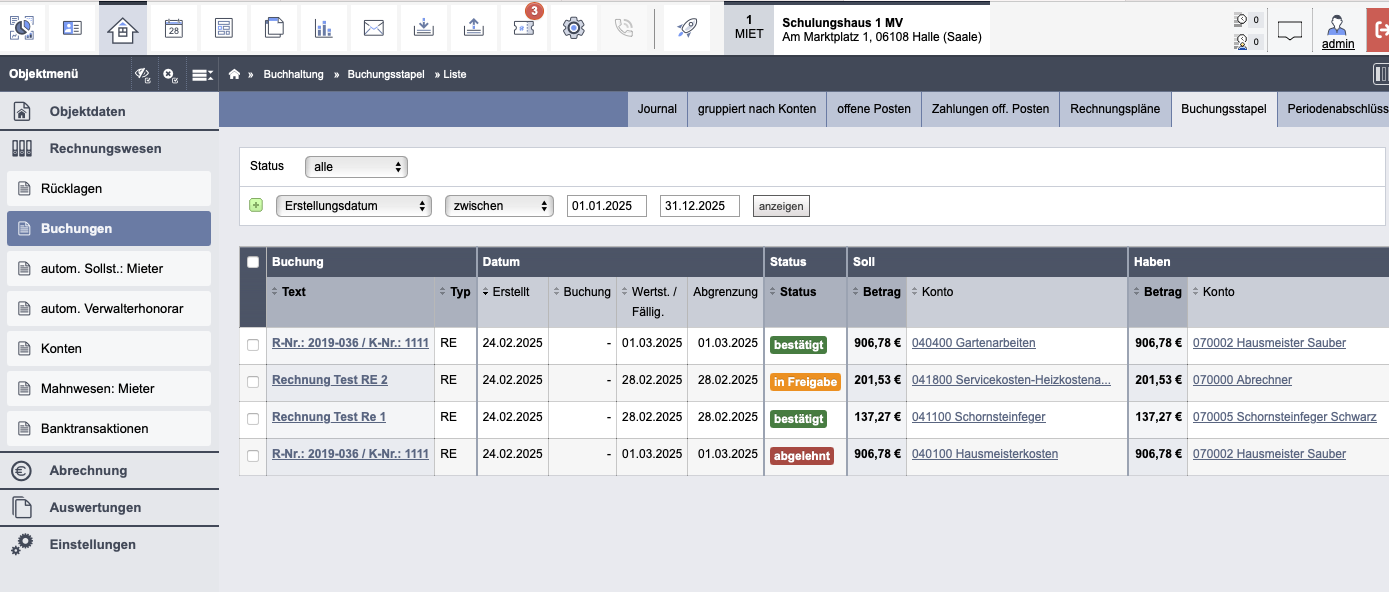Open the calendar icon showing 28
Image resolution: width=1389 pixels, height=592 pixels.
tap(173, 28)
